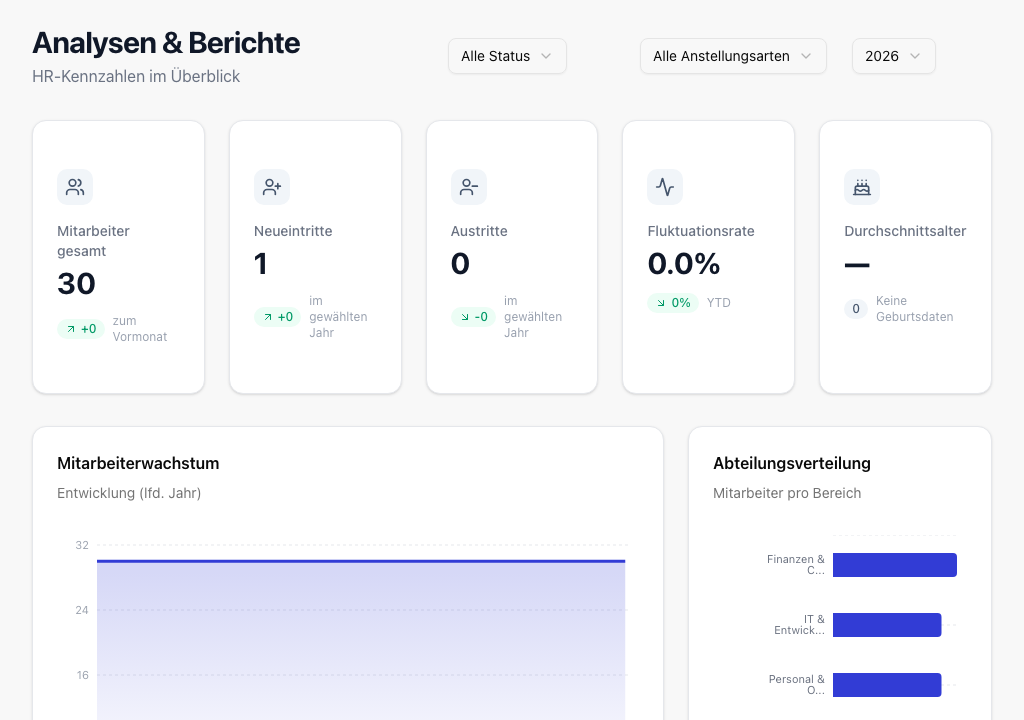Click the HR-Kennzahlen im Überblick subtitle

point(136,76)
